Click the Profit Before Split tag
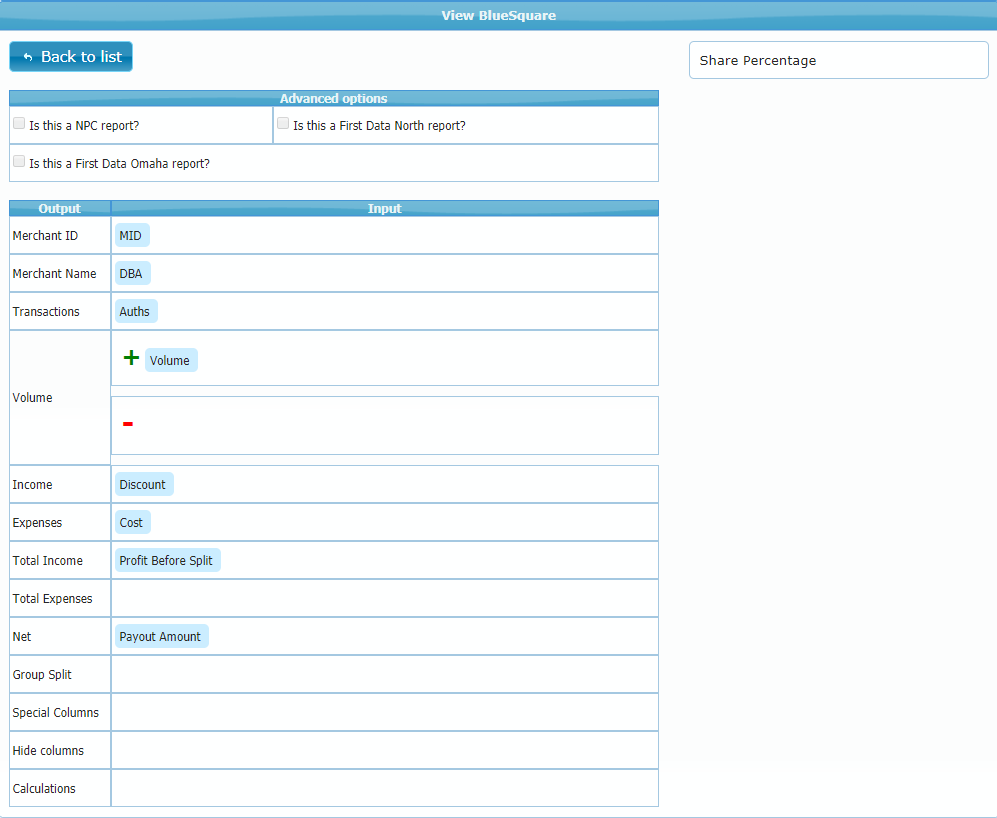997x818 pixels. [166, 561]
